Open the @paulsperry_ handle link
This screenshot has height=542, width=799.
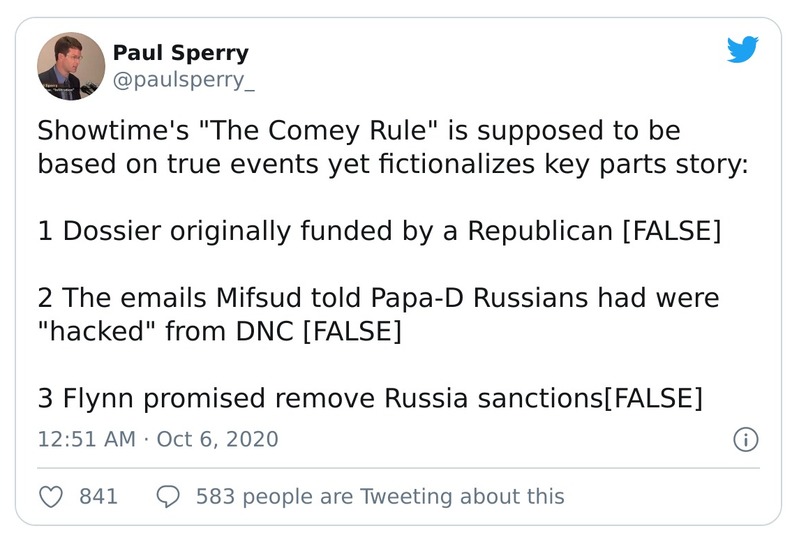(183, 81)
